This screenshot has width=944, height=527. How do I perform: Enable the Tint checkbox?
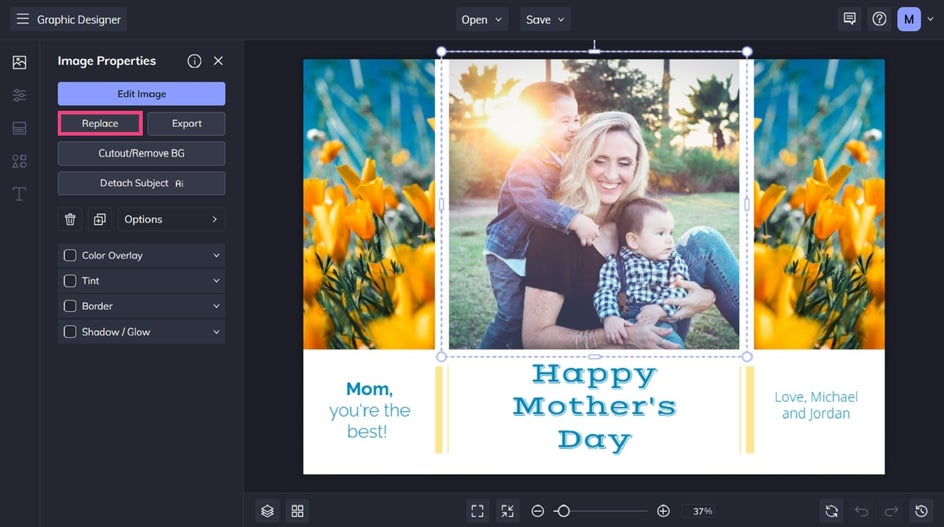point(70,281)
